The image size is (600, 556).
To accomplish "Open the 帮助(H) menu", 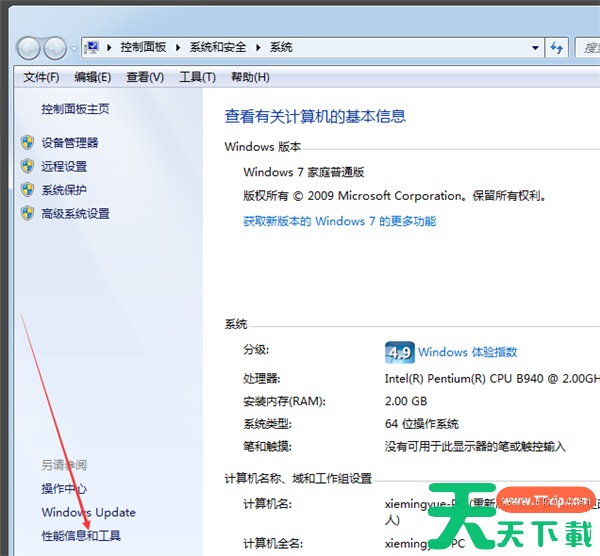I will tap(250, 77).
